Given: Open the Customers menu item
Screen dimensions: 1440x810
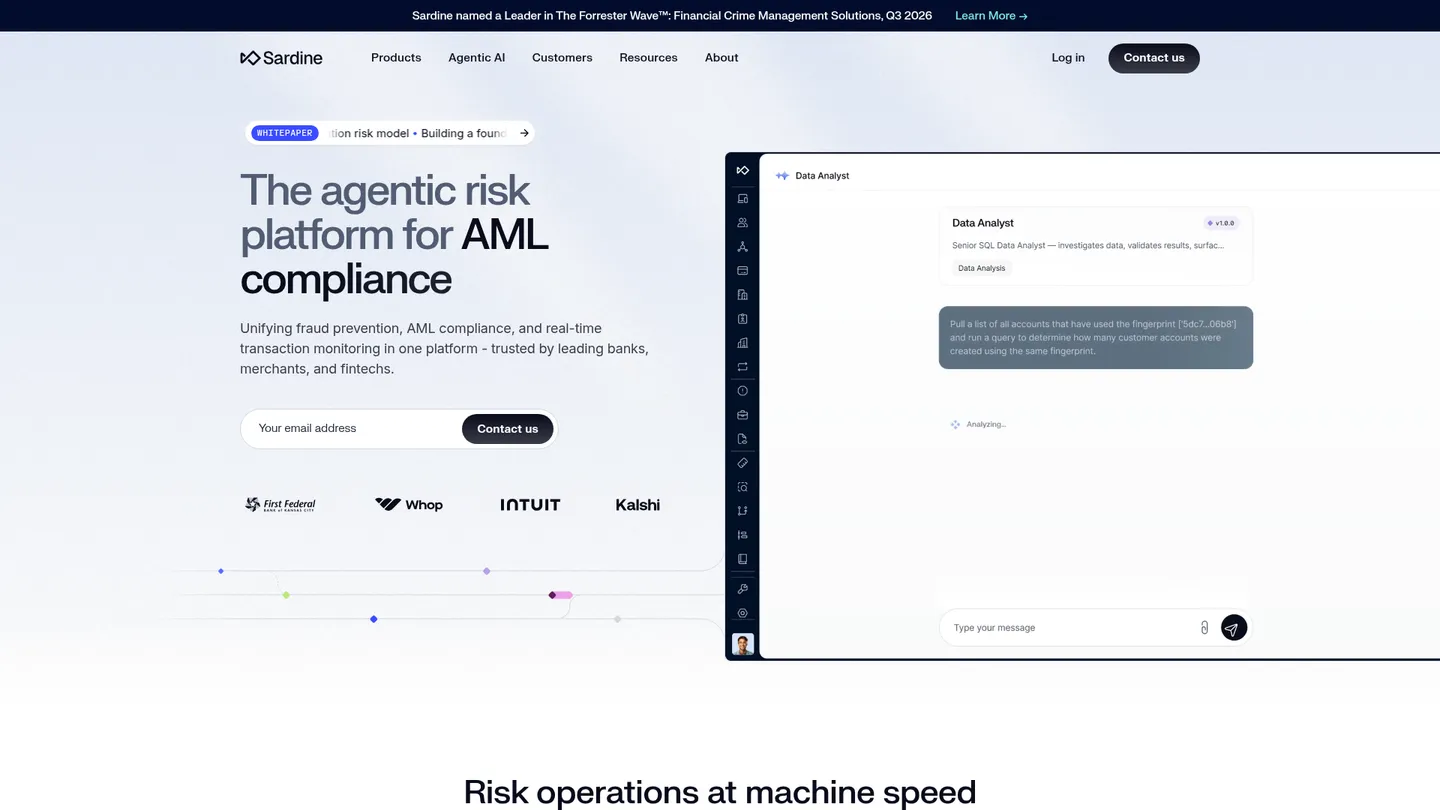Looking at the screenshot, I should point(562,58).
